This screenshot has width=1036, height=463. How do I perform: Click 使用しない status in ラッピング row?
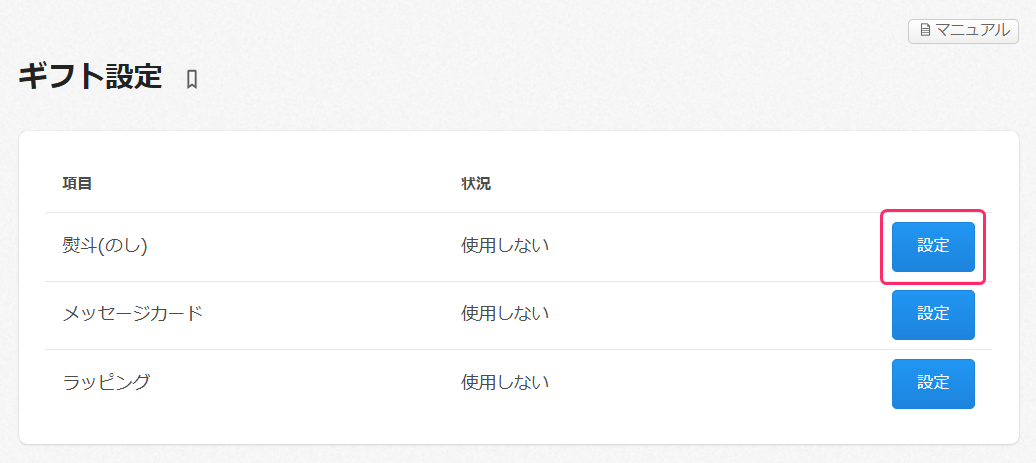505,382
